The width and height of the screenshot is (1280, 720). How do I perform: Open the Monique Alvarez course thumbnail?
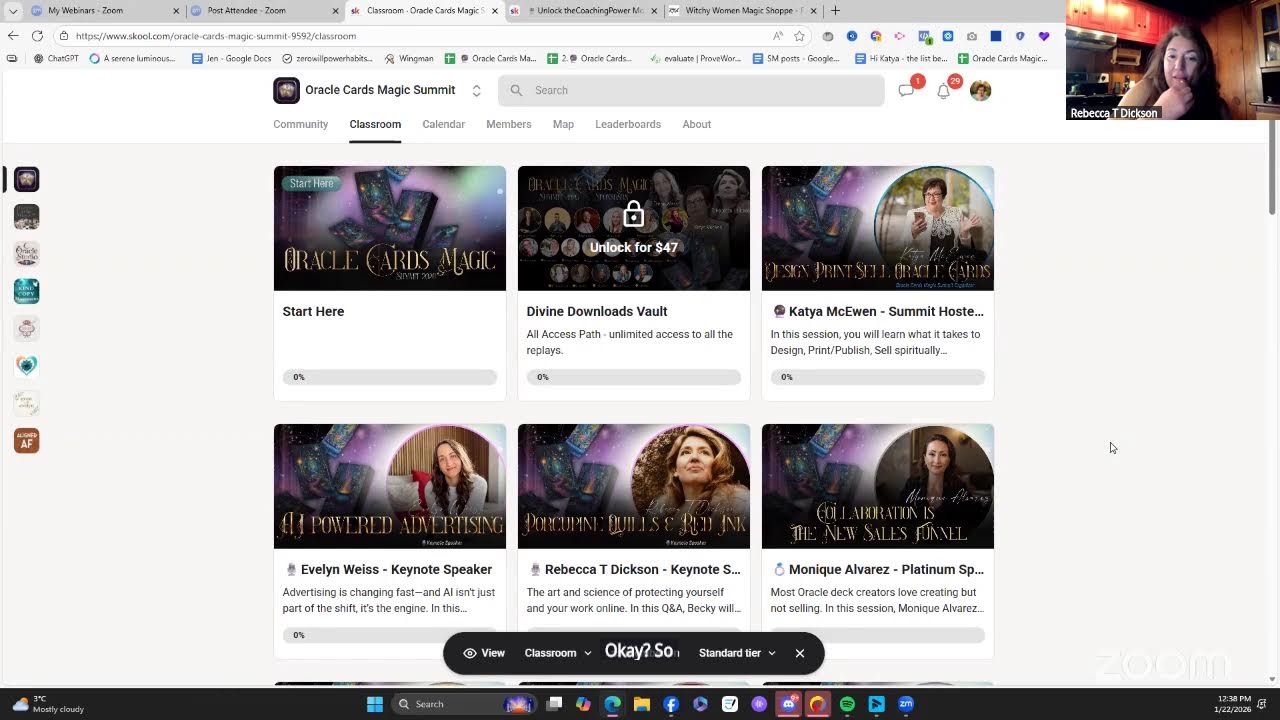(x=878, y=486)
